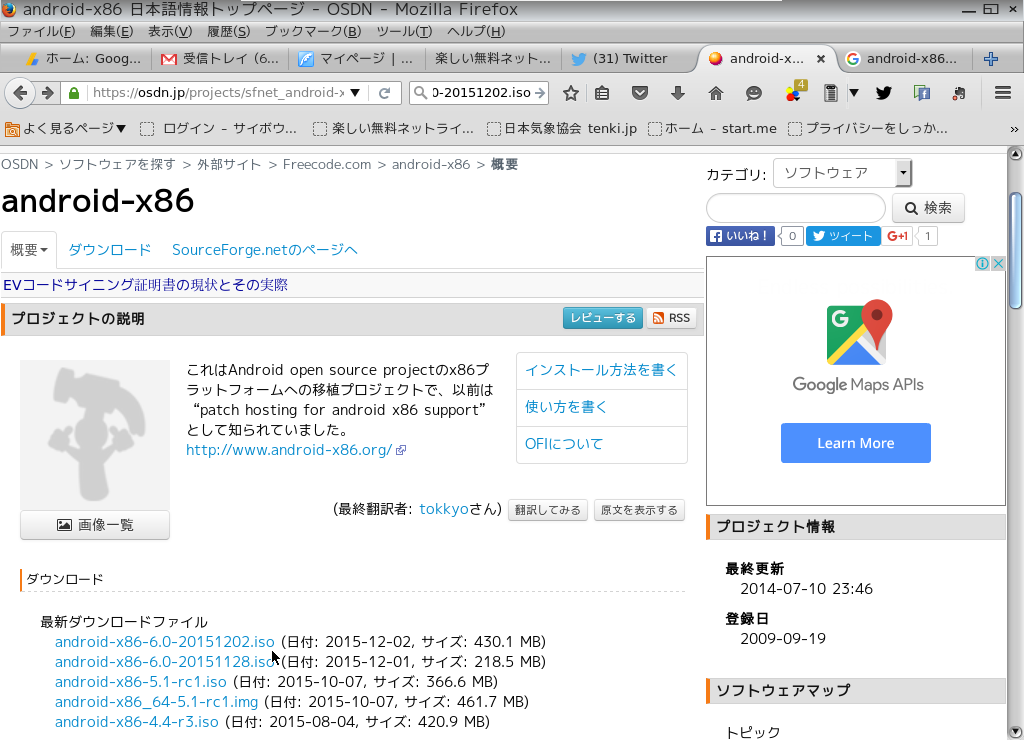Image resolution: width=1024 pixels, height=740 pixels.
Task: Expand the よく見るページ bookmarks folder
Action: [65, 129]
